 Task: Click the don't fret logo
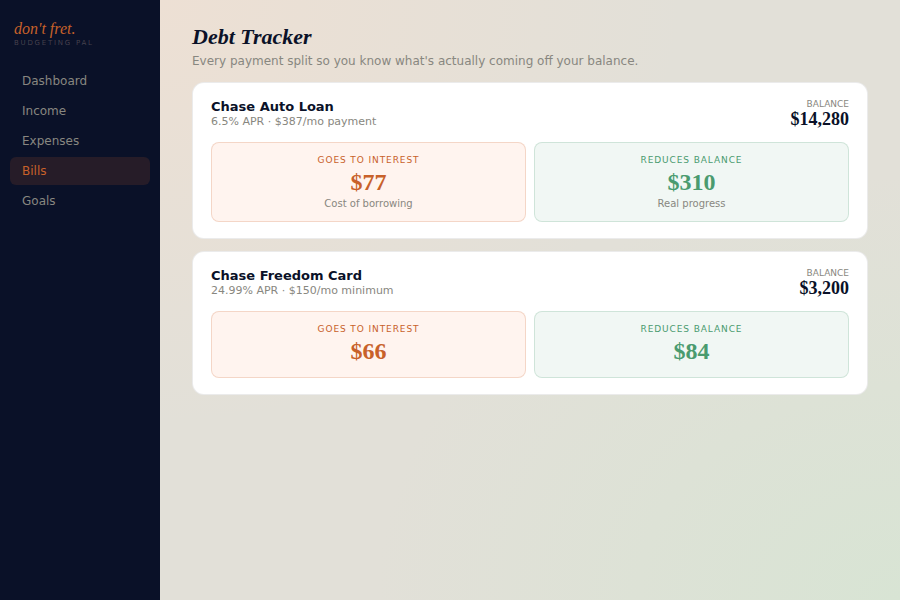tap(45, 29)
